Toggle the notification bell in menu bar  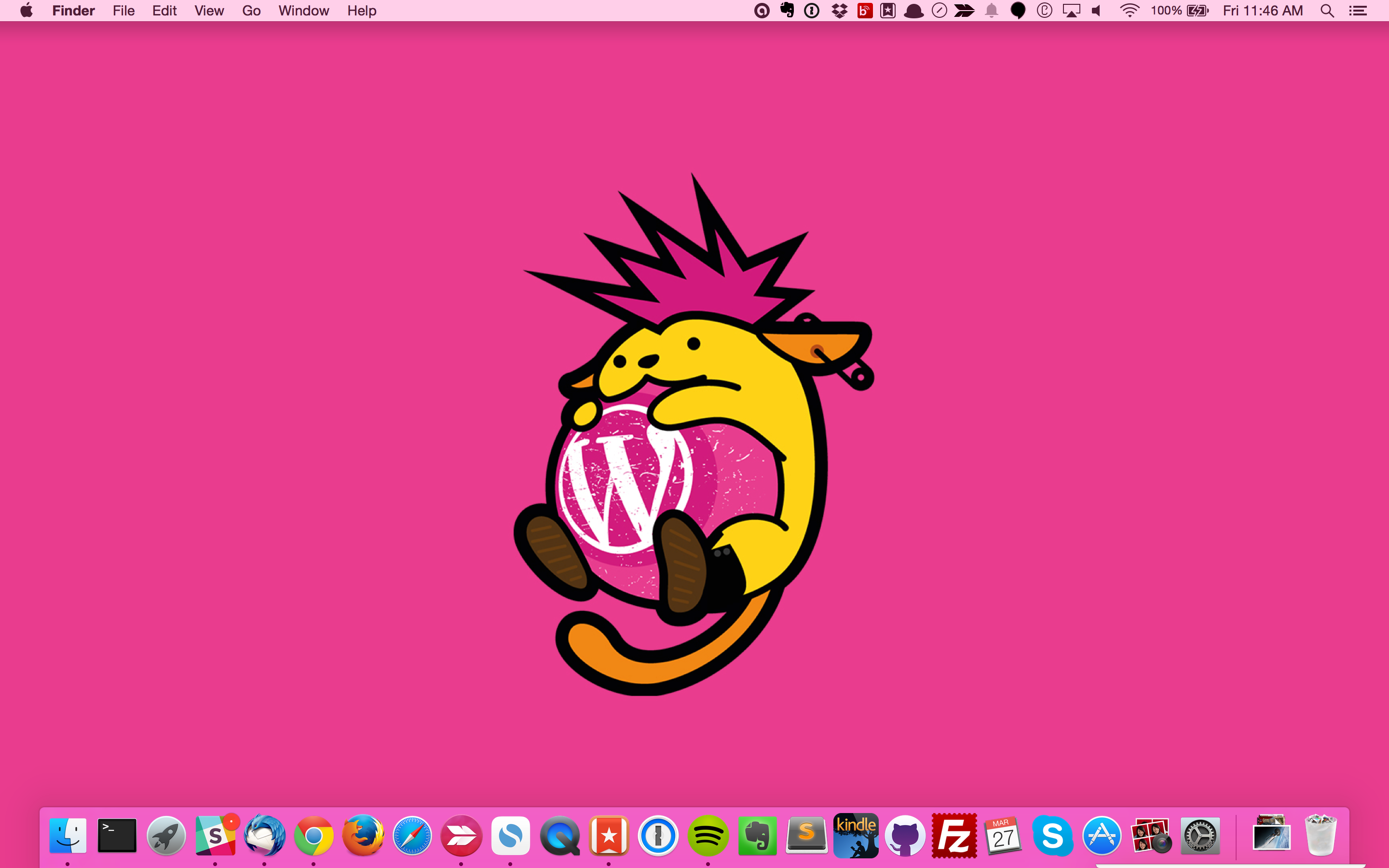(x=991, y=10)
